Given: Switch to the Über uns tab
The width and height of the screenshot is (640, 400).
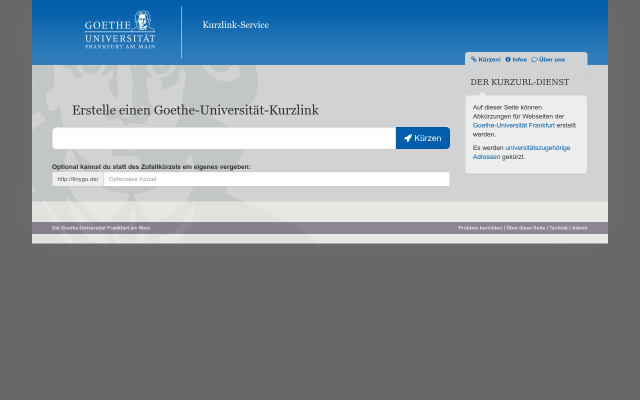Looking at the screenshot, I should coord(548,60).
